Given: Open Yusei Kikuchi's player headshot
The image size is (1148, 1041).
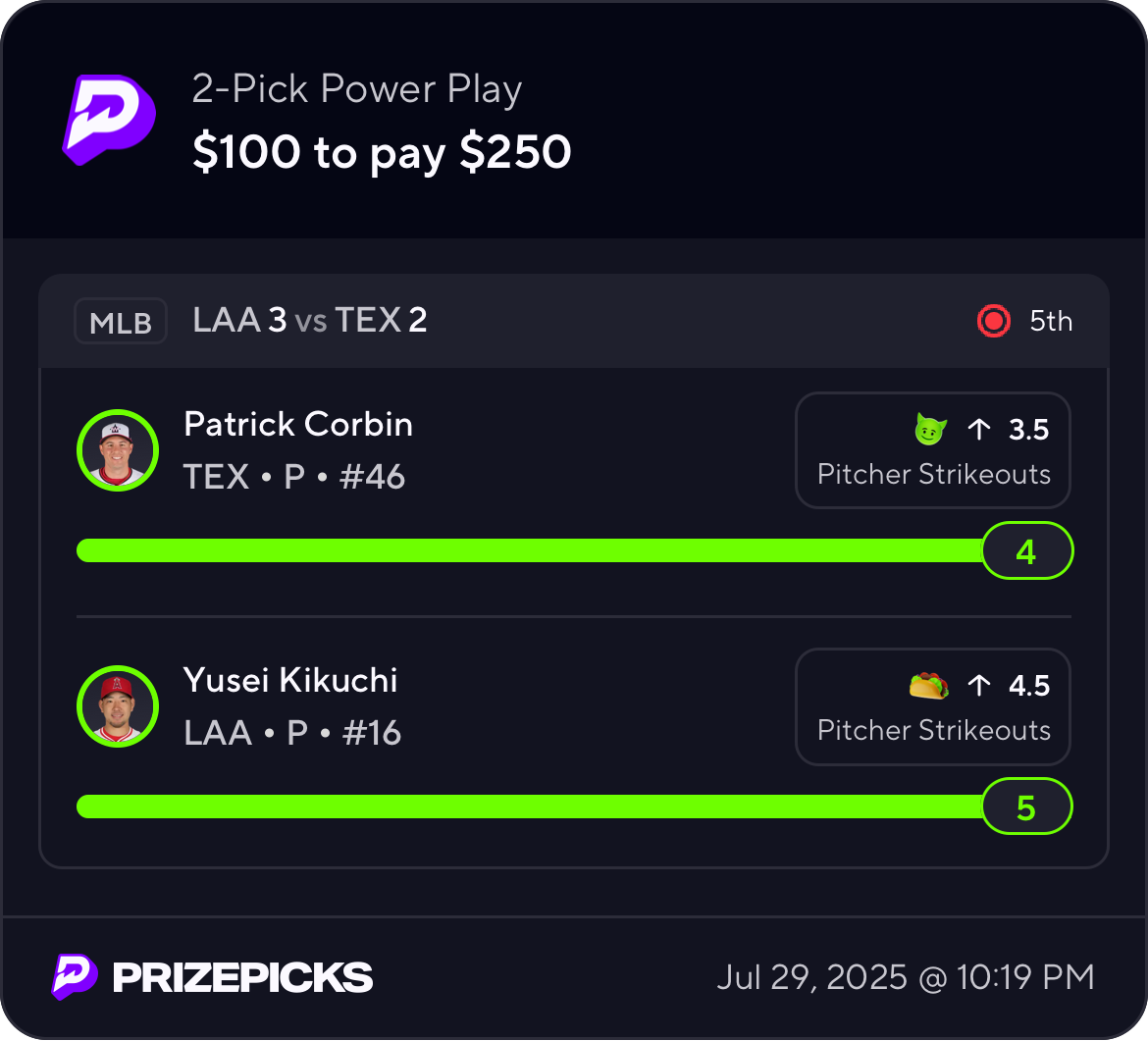Looking at the screenshot, I should [118, 706].
